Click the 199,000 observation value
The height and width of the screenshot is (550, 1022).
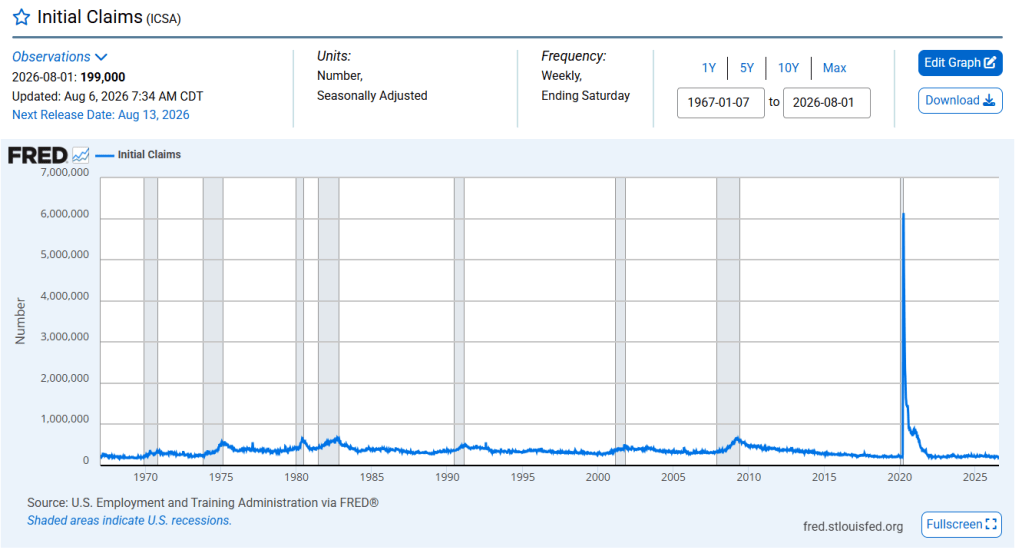102,77
